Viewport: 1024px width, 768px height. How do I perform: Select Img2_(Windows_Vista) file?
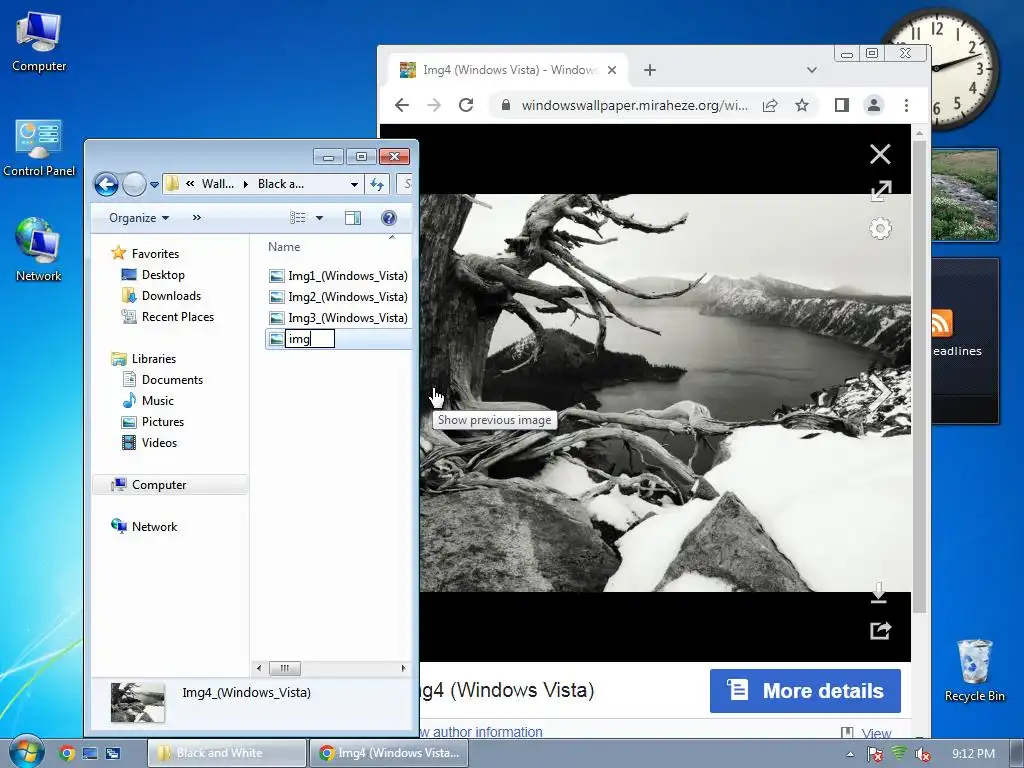(x=339, y=296)
